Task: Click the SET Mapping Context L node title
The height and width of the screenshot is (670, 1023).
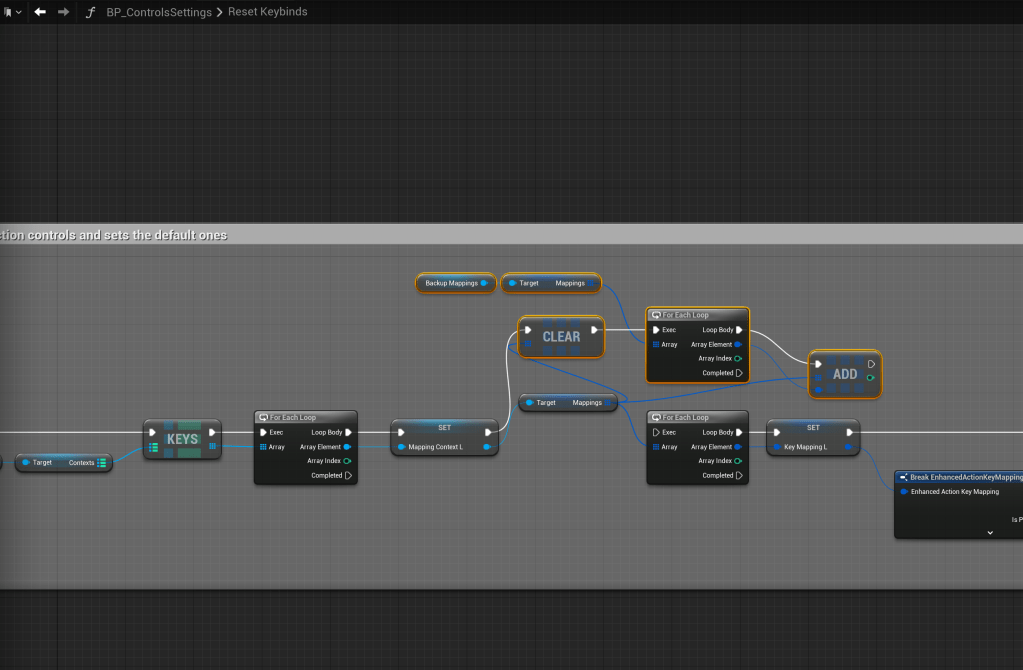Action: (x=444, y=428)
